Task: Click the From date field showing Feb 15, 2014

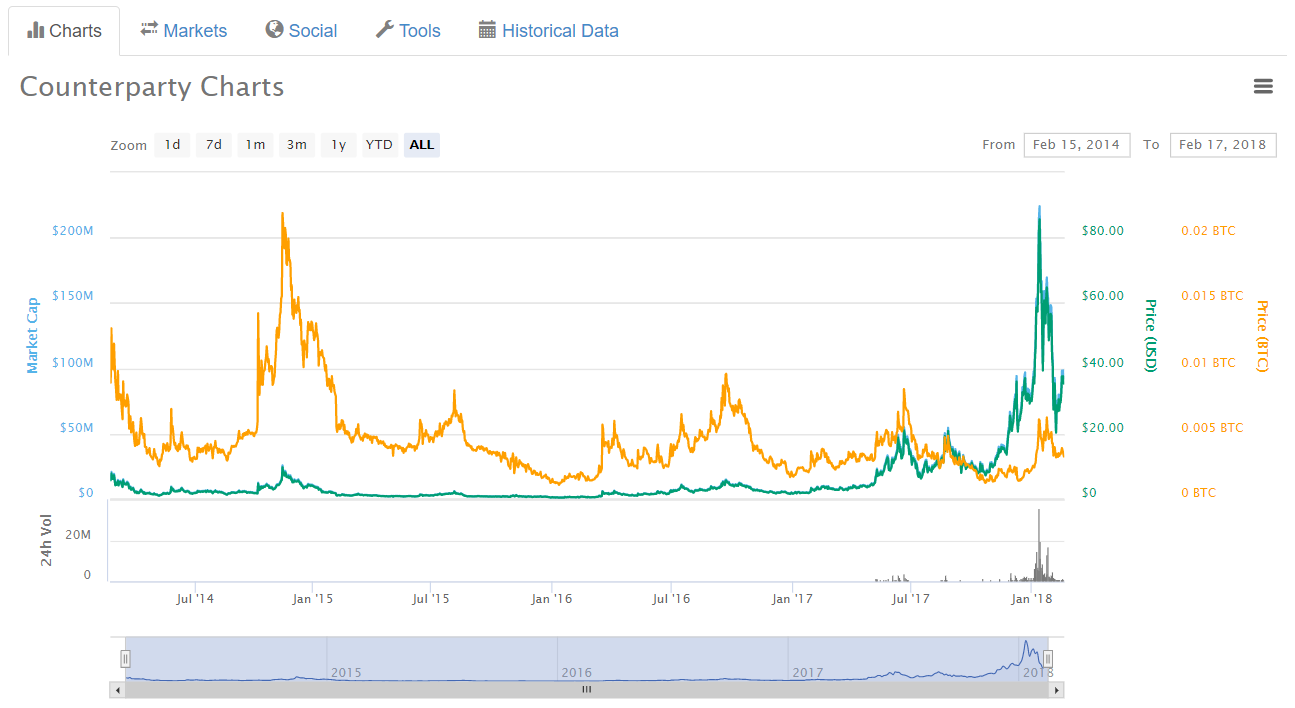Action: (1076, 144)
